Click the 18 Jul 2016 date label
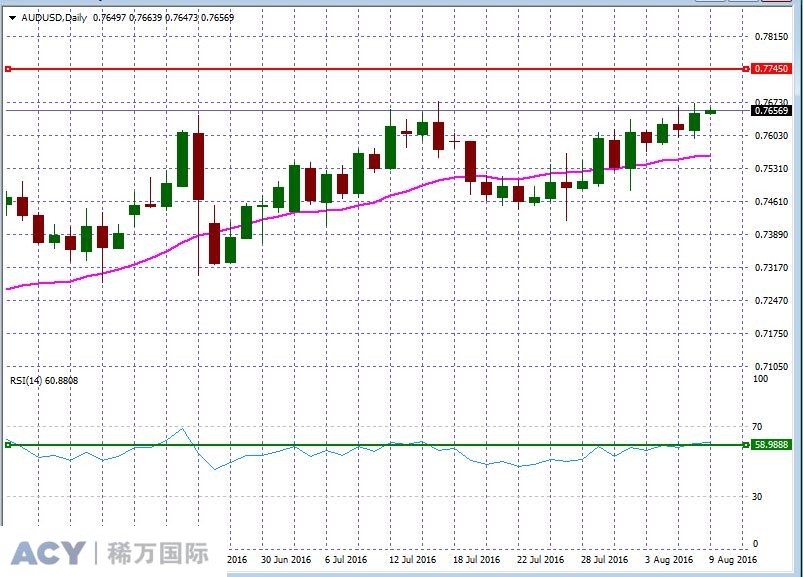 click(476, 560)
